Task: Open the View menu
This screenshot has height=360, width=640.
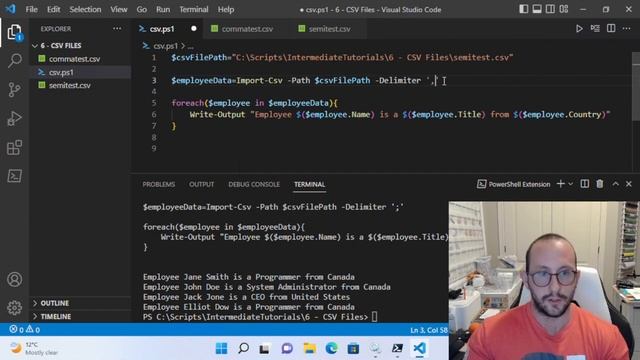Action: (119, 9)
